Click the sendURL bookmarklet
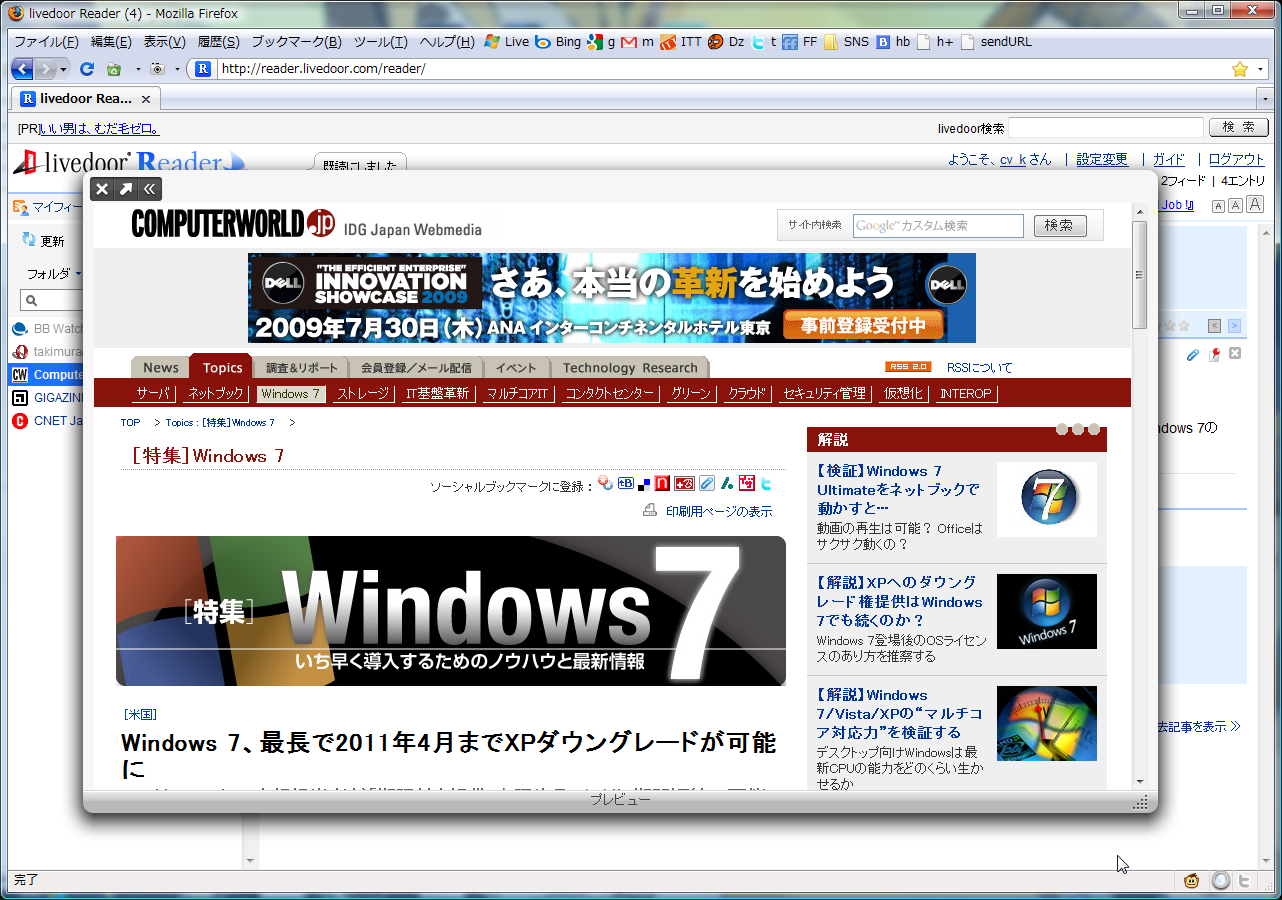The height and width of the screenshot is (900, 1282). pyautogui.click(x=996, y=42)
